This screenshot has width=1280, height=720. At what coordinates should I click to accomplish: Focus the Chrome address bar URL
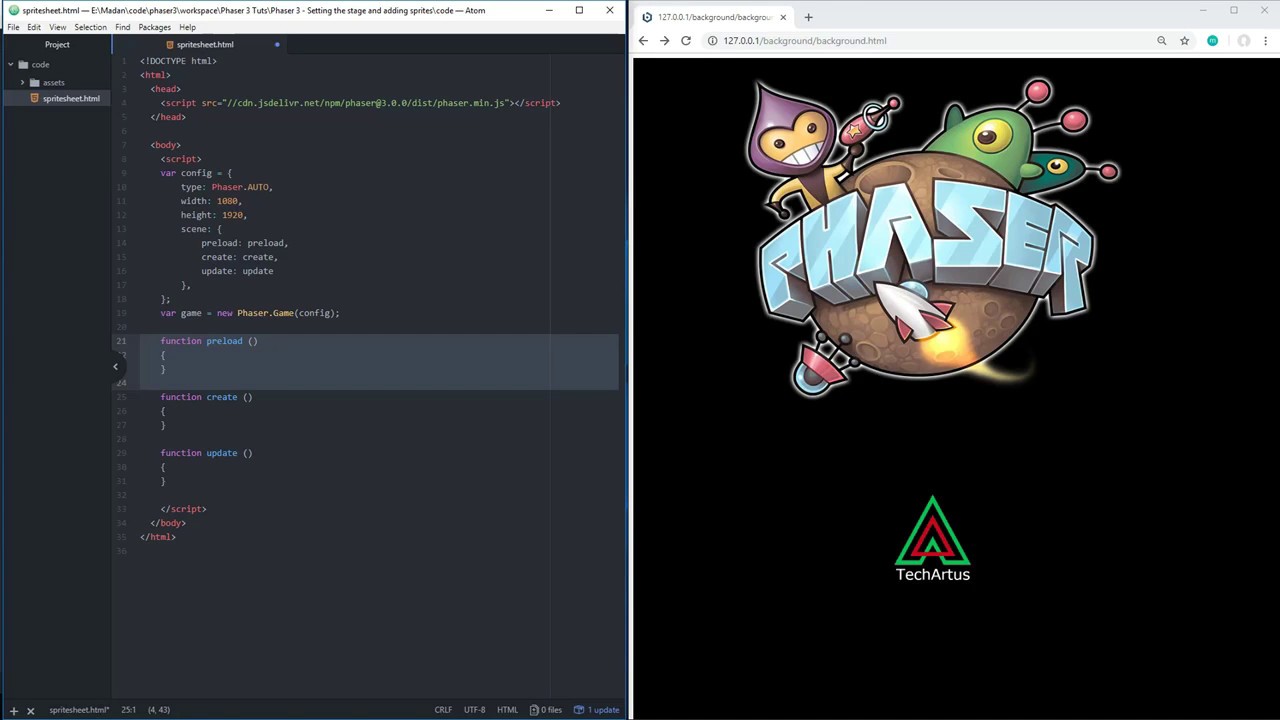click(805, 41)
